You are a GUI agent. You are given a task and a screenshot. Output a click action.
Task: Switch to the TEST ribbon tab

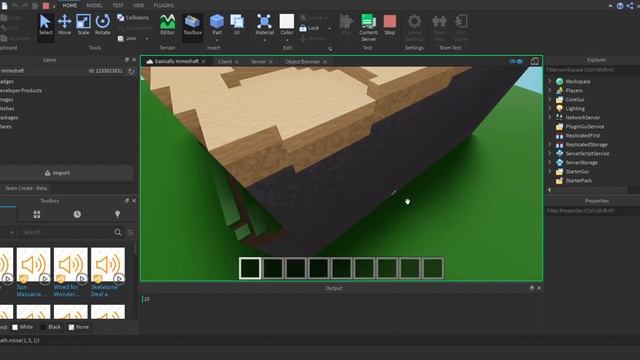tap(118, 5)
